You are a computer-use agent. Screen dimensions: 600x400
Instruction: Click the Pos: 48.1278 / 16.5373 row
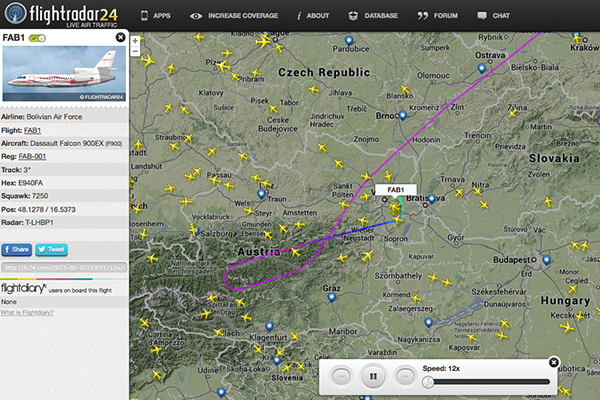[64, 209]
